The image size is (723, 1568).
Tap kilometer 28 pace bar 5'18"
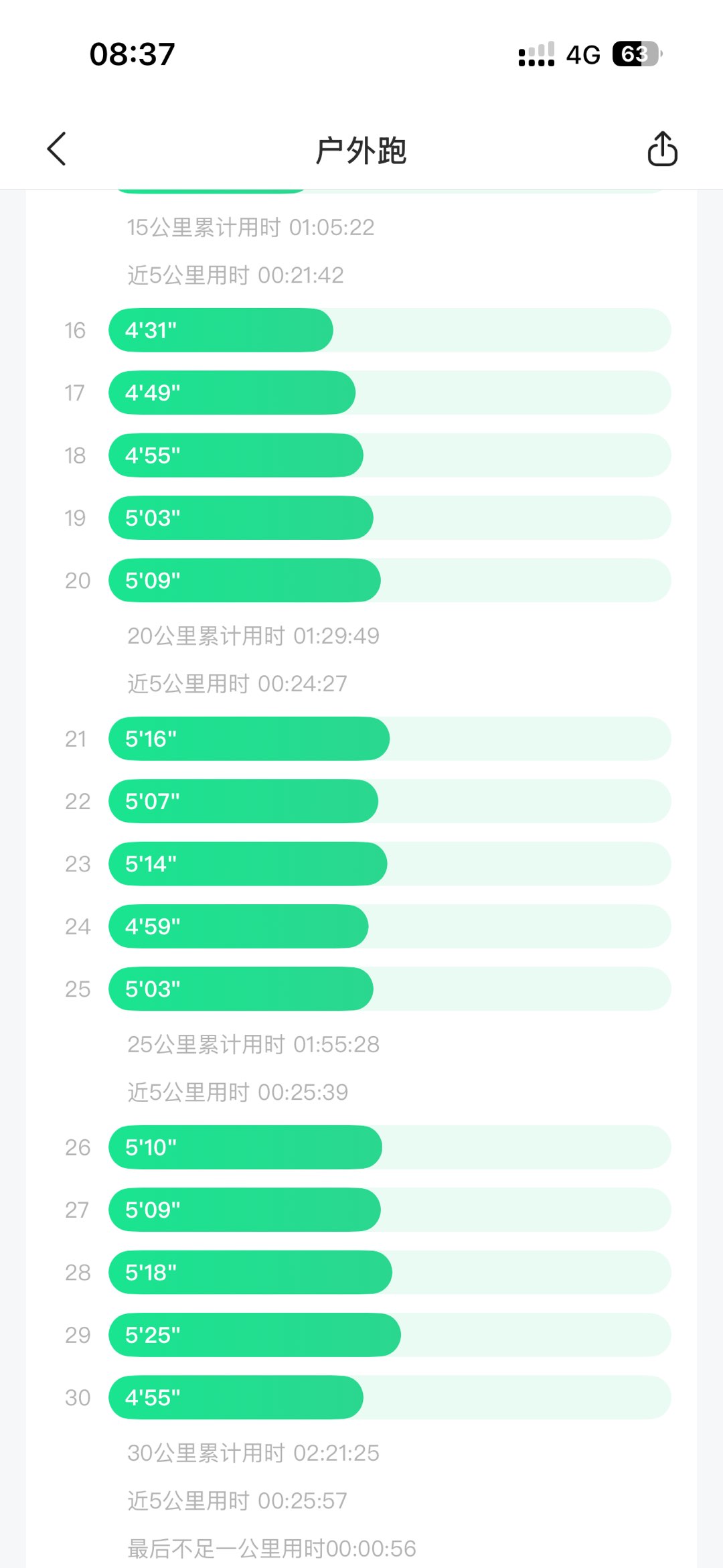click(250, 1272)
